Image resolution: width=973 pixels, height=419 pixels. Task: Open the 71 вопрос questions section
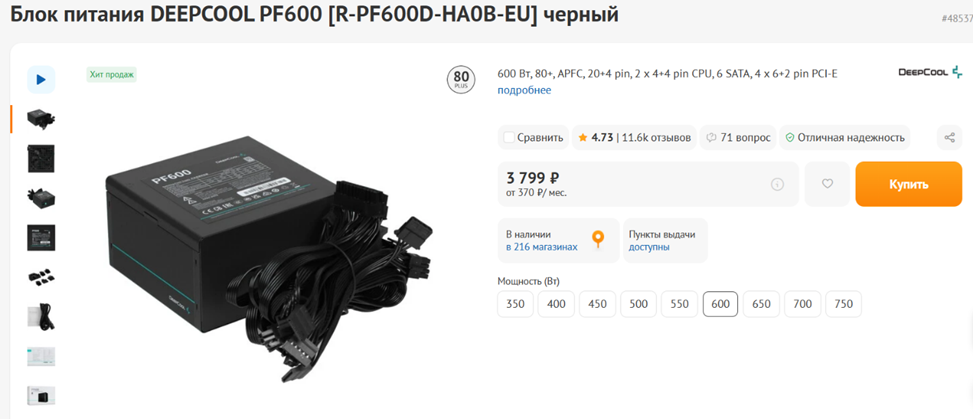point(738,137)
